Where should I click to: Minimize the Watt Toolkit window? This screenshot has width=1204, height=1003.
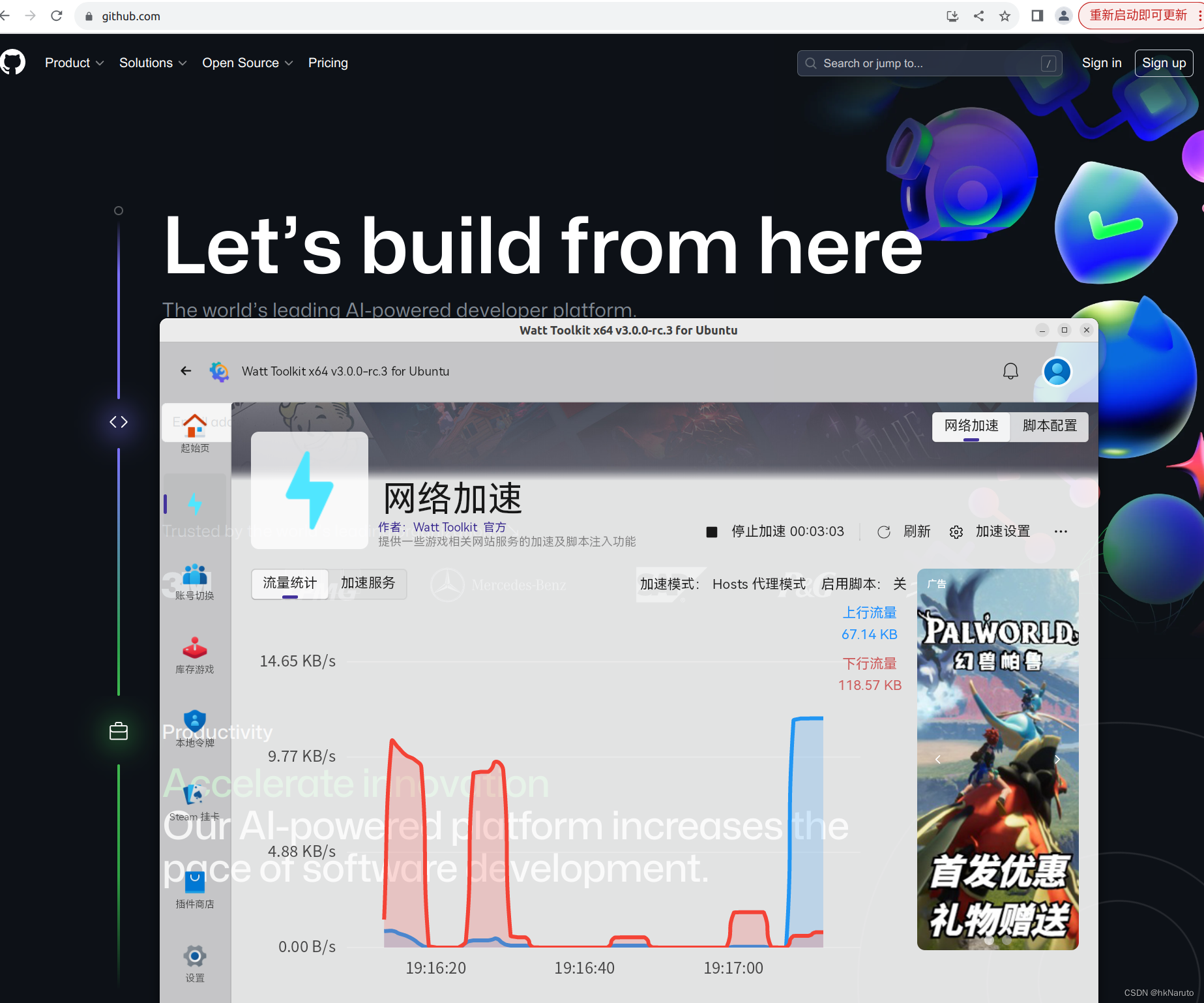[1042, 330]
